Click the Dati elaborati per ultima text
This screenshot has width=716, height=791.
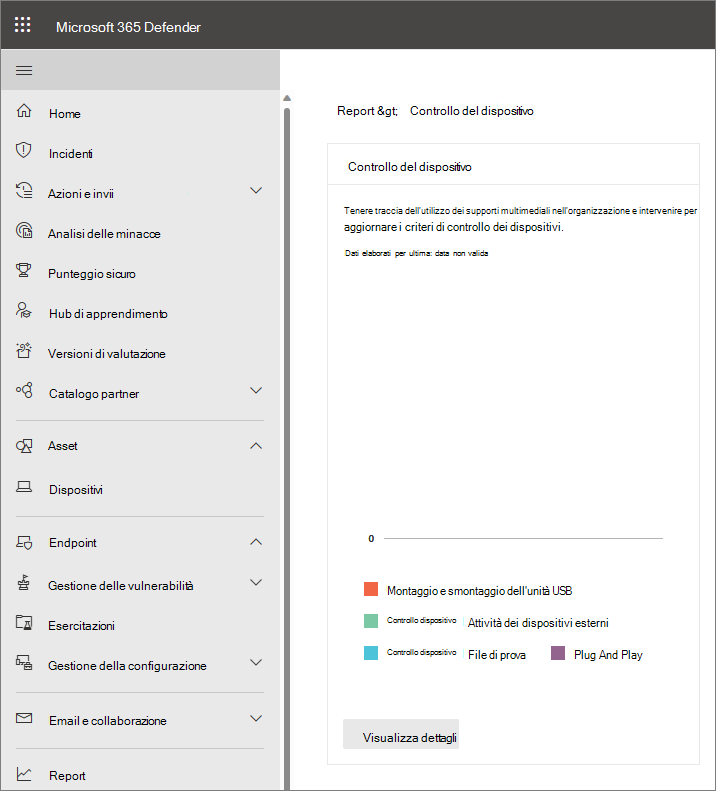tap(416, 253)
